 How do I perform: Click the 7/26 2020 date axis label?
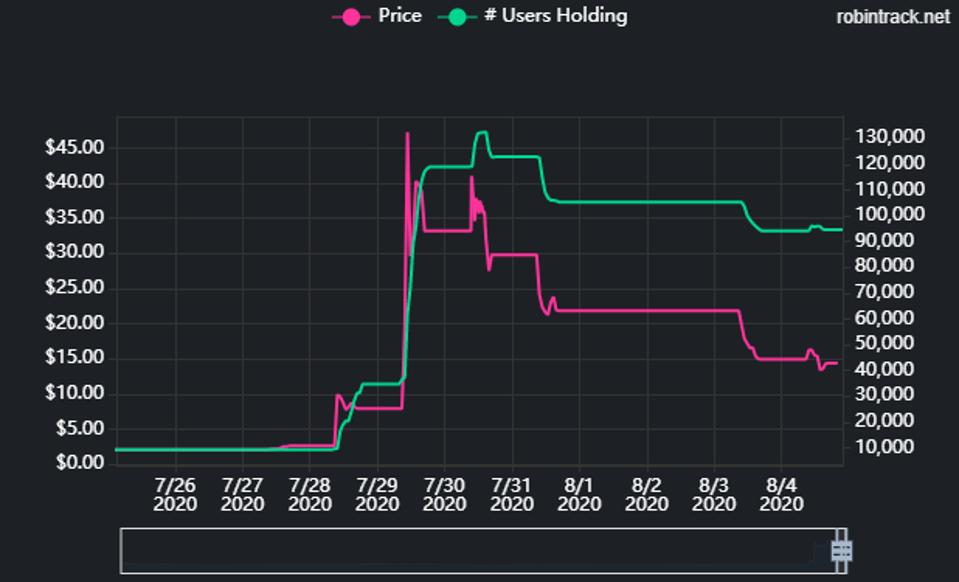click(x=175, y=495)
